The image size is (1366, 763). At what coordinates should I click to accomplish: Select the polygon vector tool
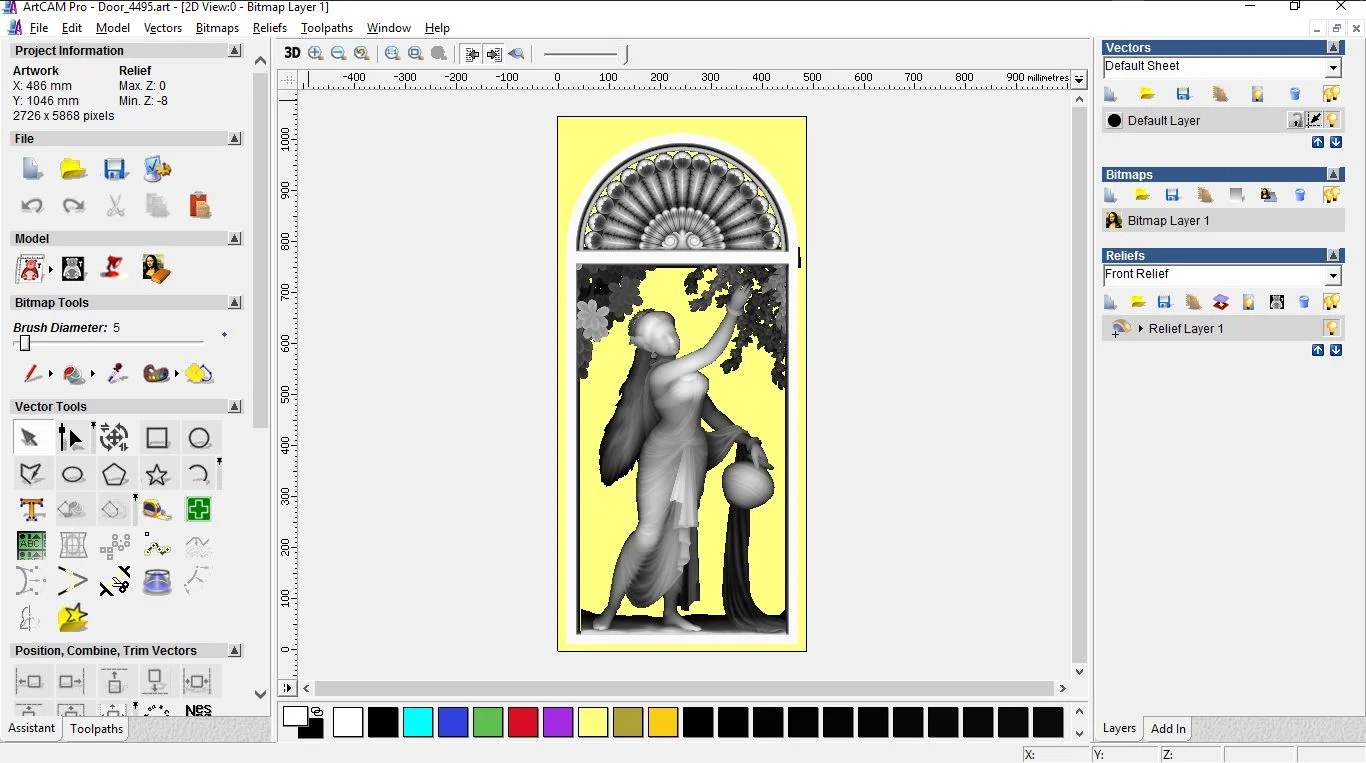pyautogui.click(x=115, y=475)
